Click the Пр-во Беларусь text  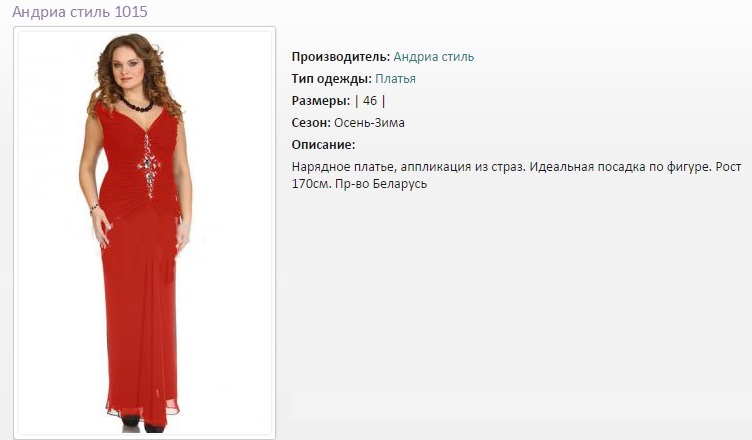tap(381, 184)
